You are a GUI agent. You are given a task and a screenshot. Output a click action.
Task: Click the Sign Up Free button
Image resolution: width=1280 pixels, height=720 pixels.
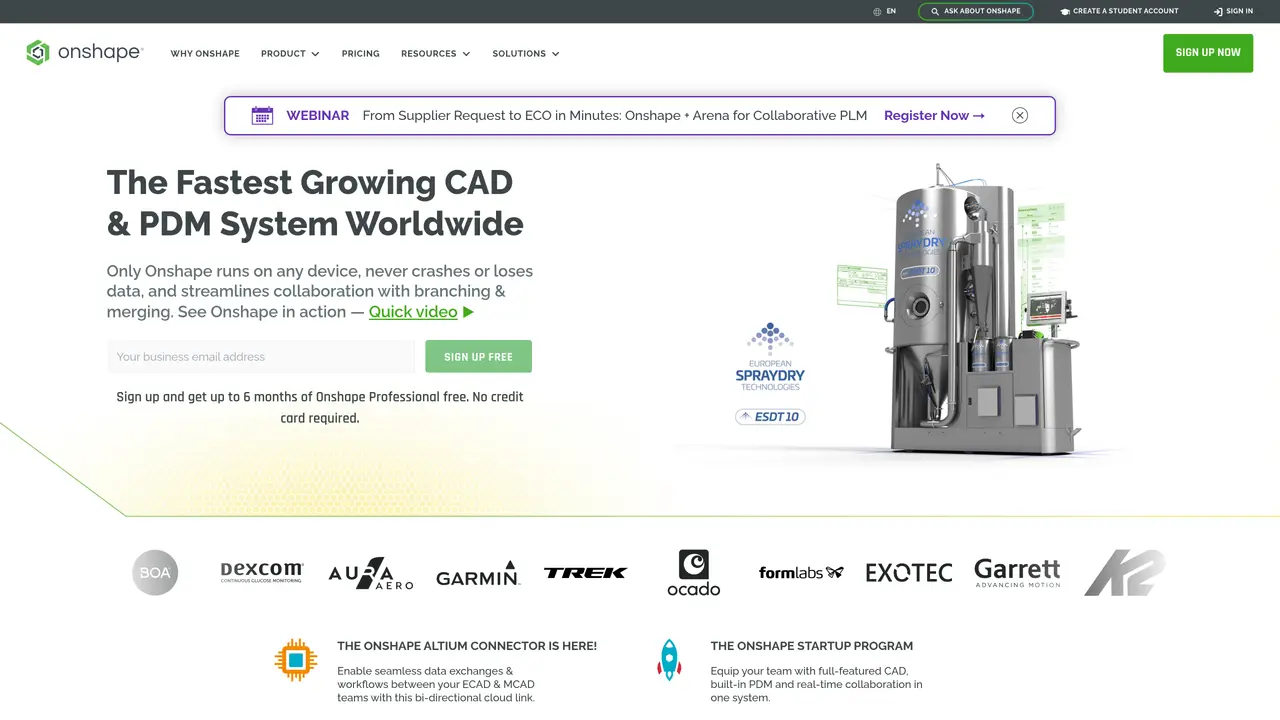pos(478,357)
